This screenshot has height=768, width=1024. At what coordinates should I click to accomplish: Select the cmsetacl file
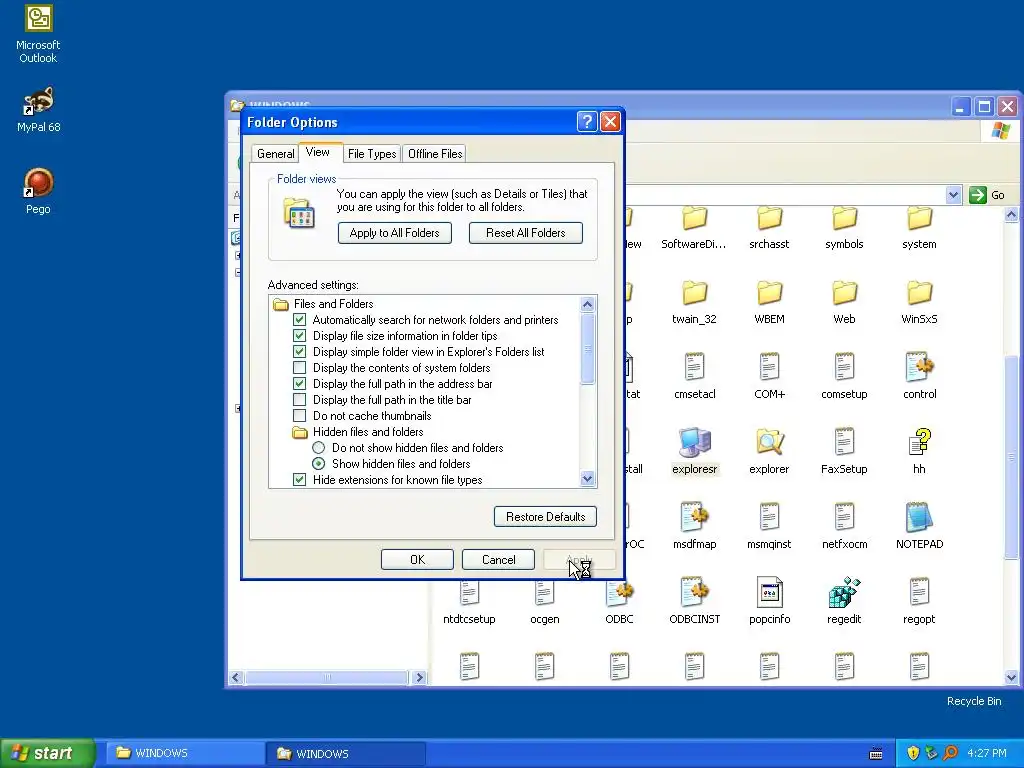694,377
